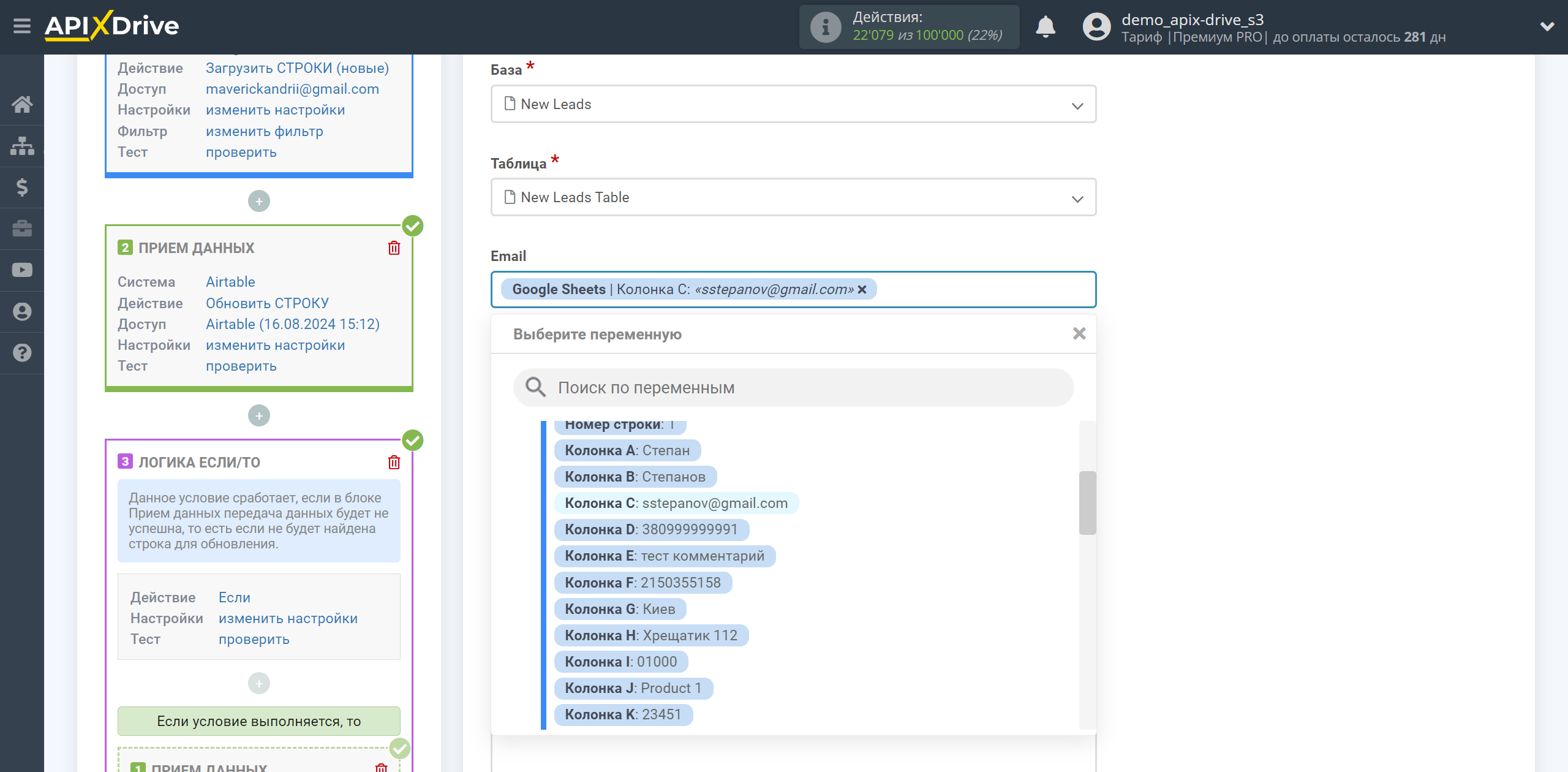Remove the Google Sheets Колонка C tag

(x=862, y=290)
